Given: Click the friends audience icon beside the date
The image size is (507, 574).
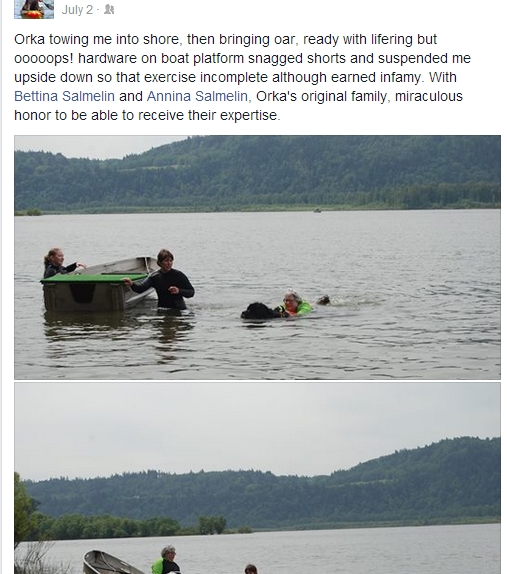Looking at the screenshot, I should pos(109,10).
